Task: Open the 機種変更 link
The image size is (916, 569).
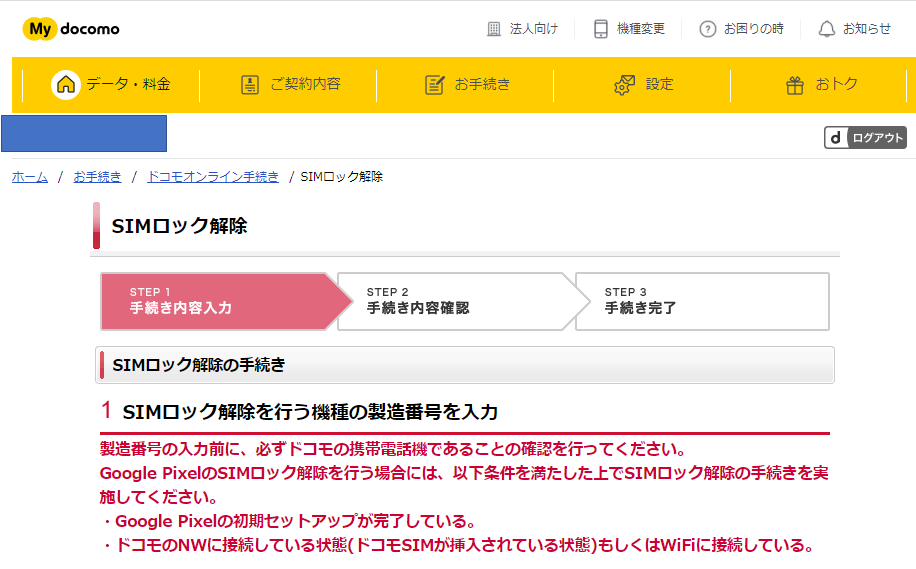Action: pos(641,29)
